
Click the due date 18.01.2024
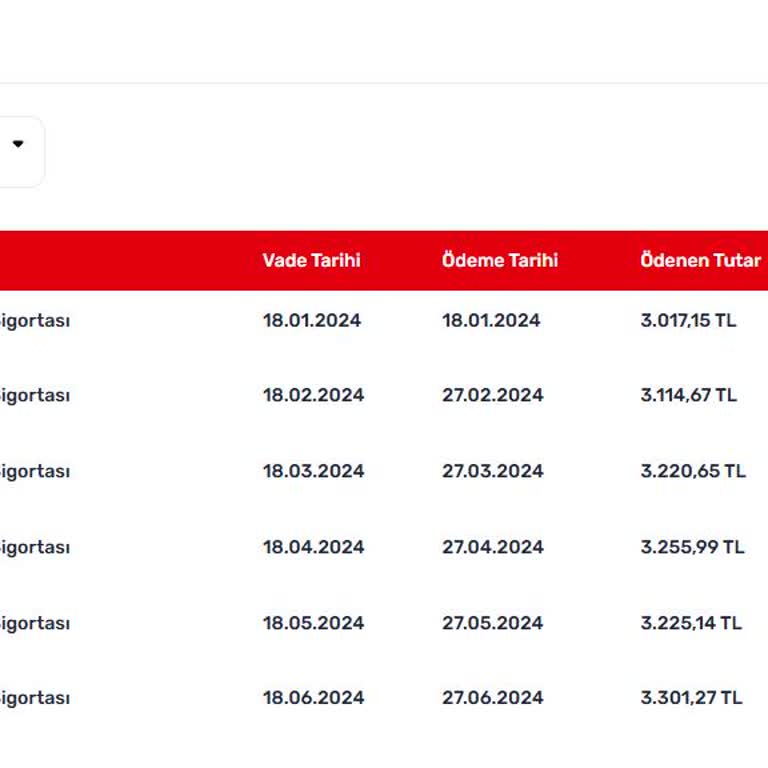click(x=311, y=321)
